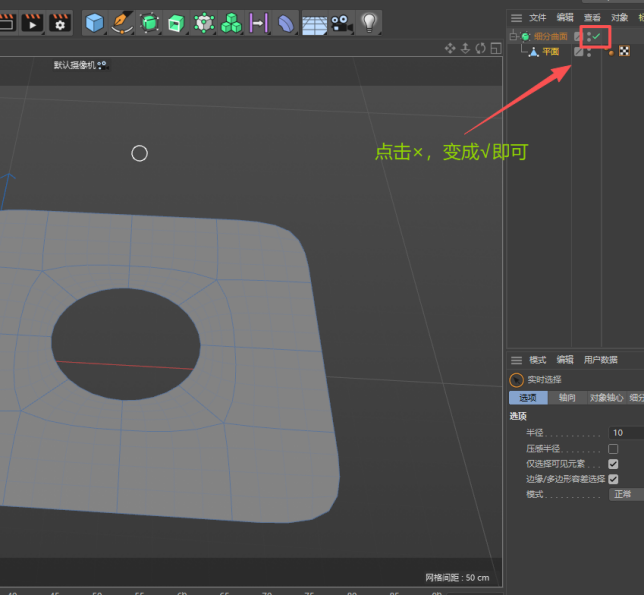Screen dimensions: 644x595
Task: Click the purple Instance/array bars icon
Action: coord(259,23)
